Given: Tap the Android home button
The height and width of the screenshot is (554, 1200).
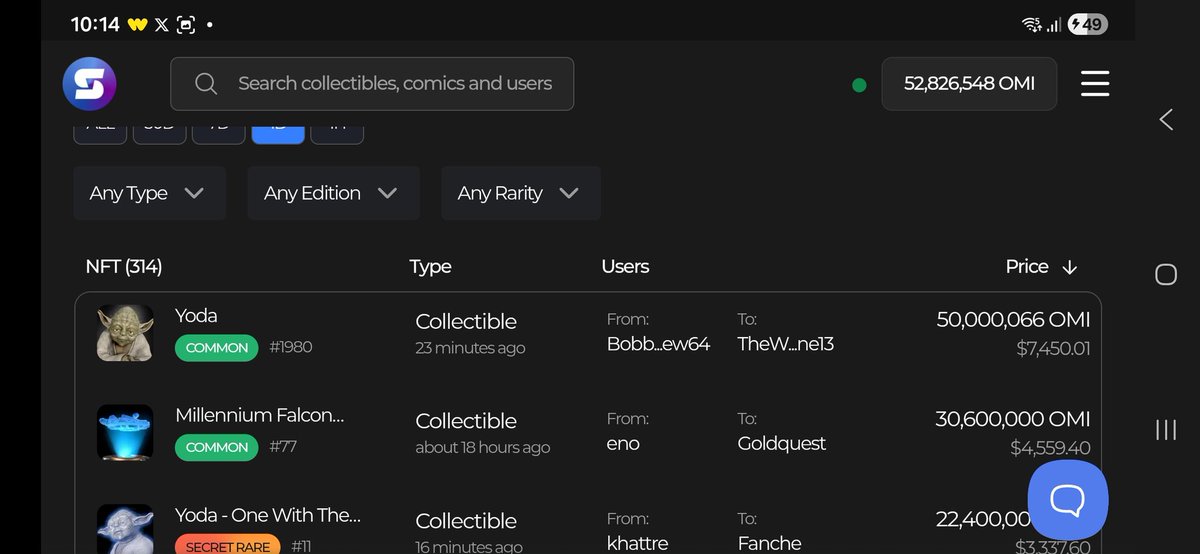Looking at the screenshot, I should click(x=1166, y=274).
